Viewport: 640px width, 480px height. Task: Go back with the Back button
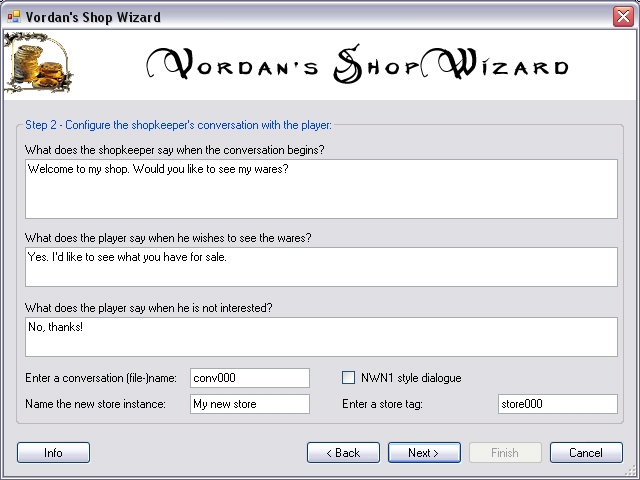343,453
